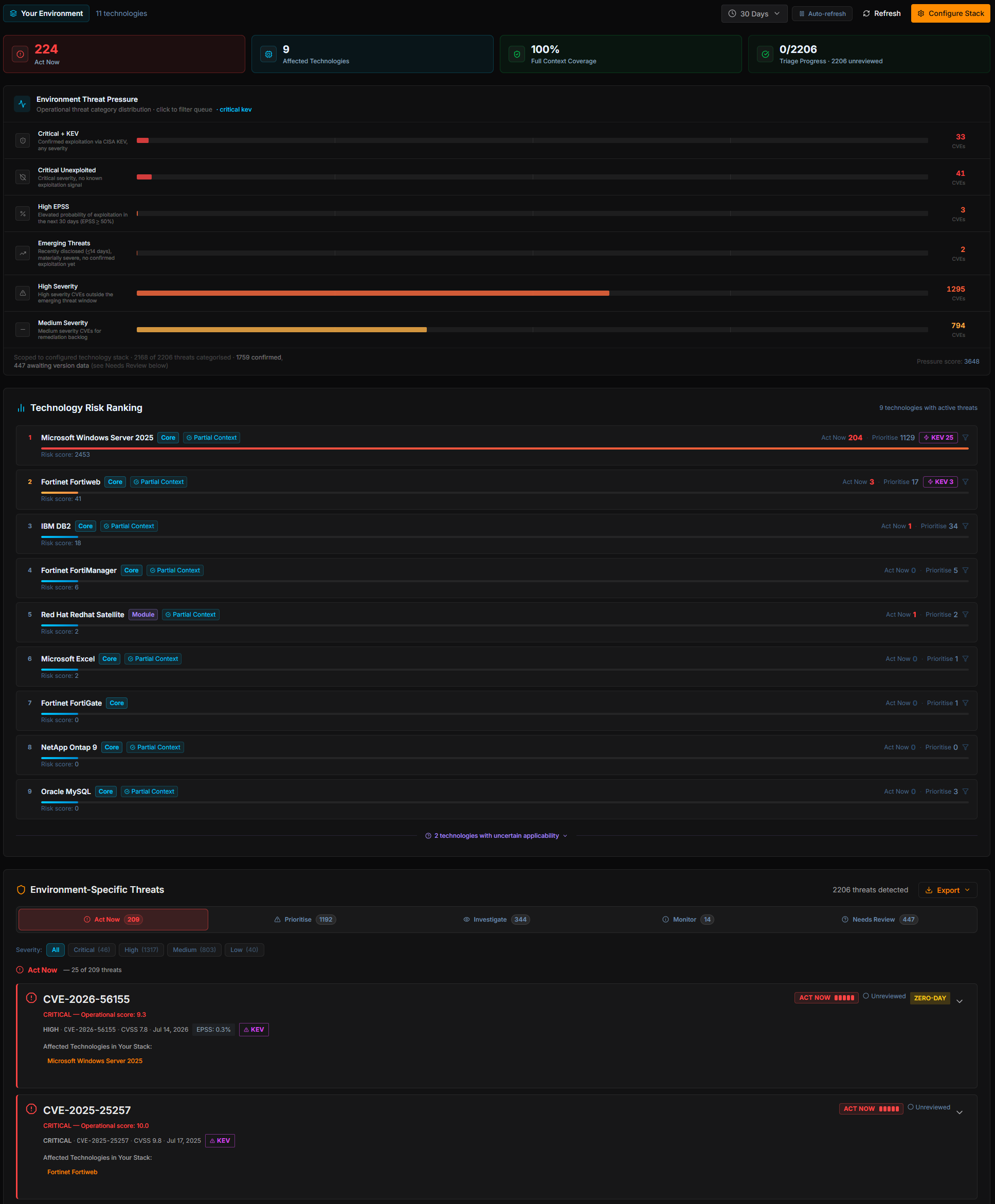Screen dimensions: 995x1204
Task: Click the High EPSS percent icon
Action: pos(22,213)
